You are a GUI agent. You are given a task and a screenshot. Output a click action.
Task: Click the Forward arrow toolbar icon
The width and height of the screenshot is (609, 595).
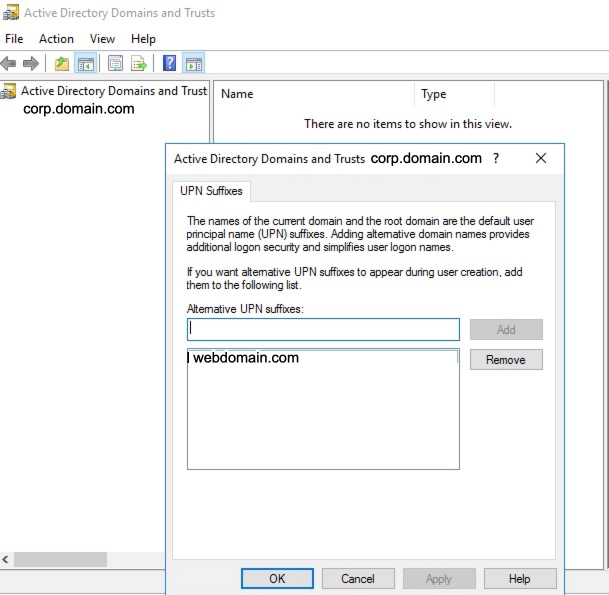point(31,63)
